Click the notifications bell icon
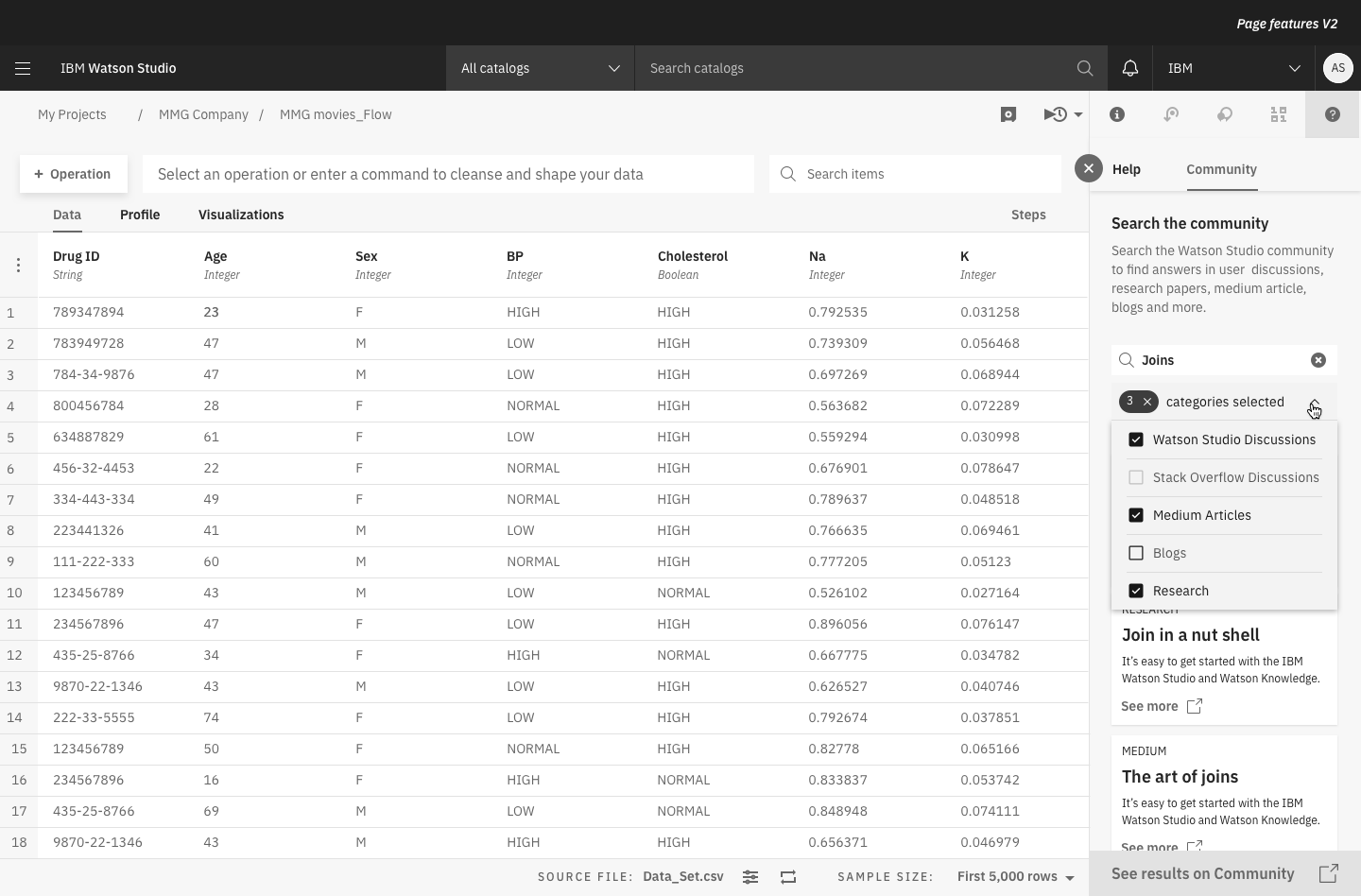This screenshot has height=896, width=1361. 1129,68
